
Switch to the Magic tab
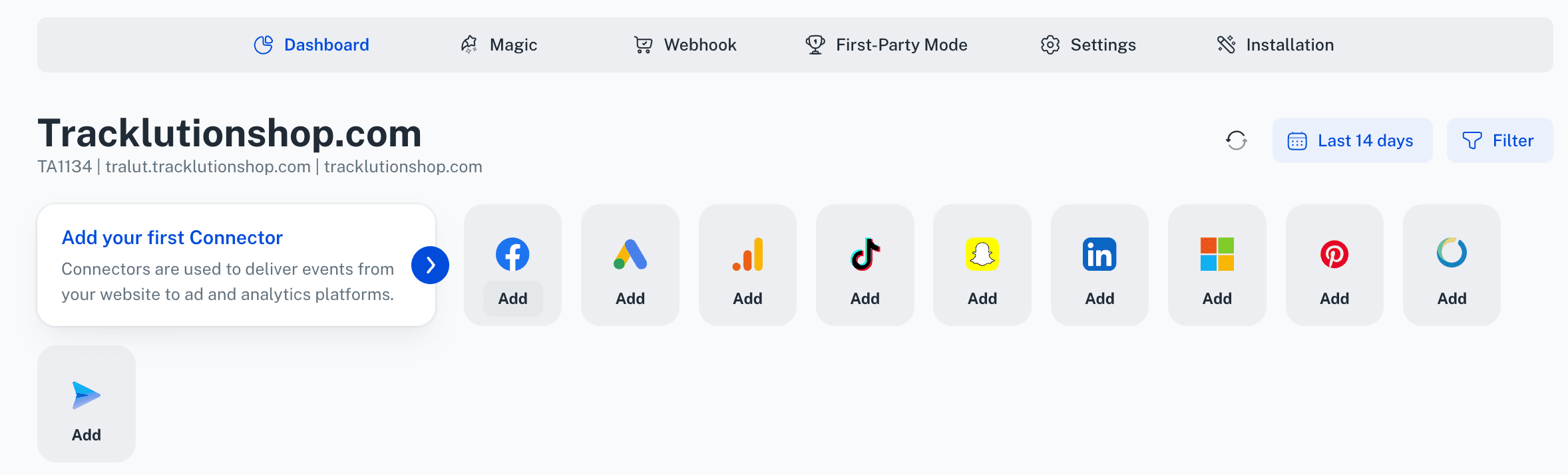point(499,45)
